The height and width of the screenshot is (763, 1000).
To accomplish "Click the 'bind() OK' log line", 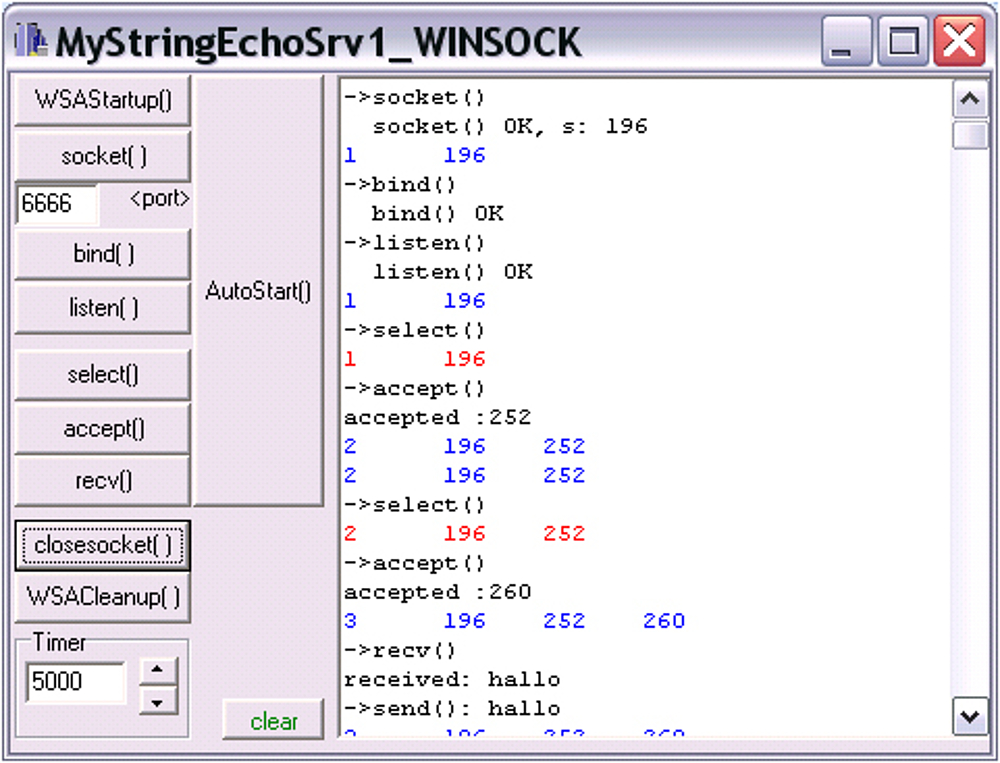I will (x=437, y=214).
